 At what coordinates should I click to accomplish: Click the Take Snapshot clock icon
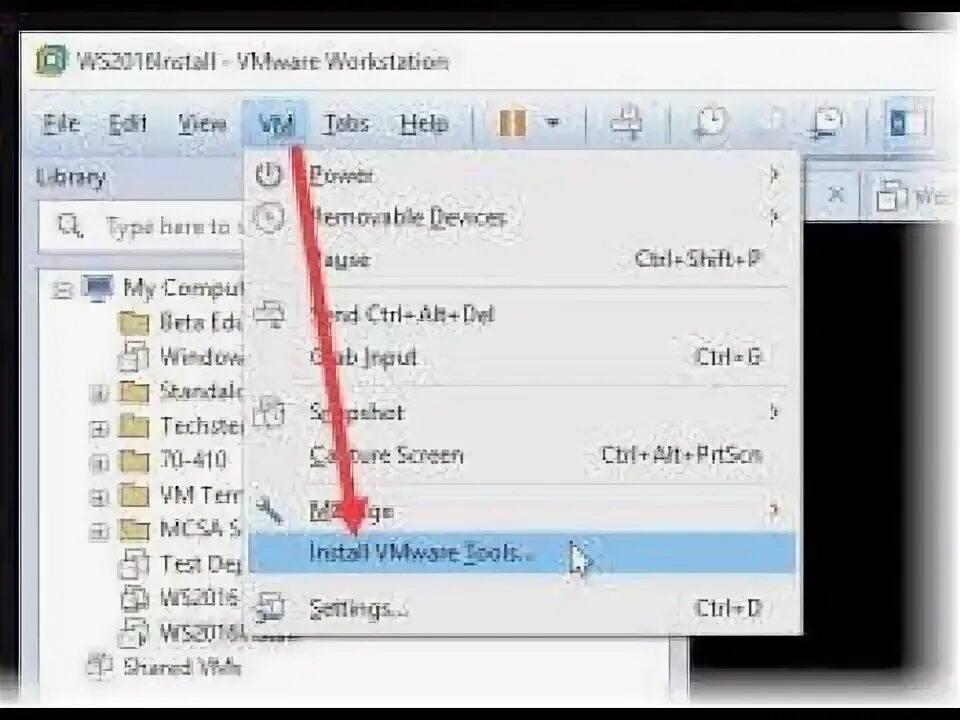[710, 122]
